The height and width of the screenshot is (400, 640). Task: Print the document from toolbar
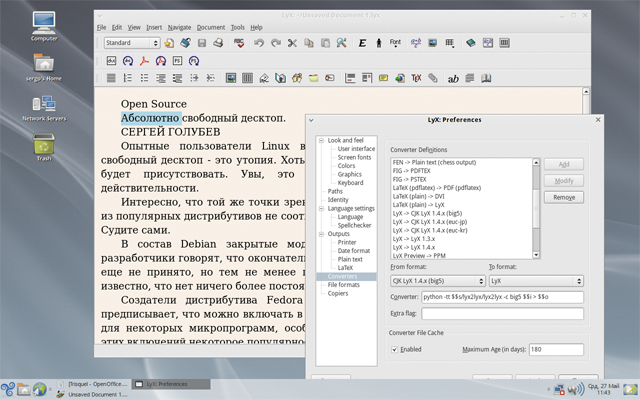point(218,43)
